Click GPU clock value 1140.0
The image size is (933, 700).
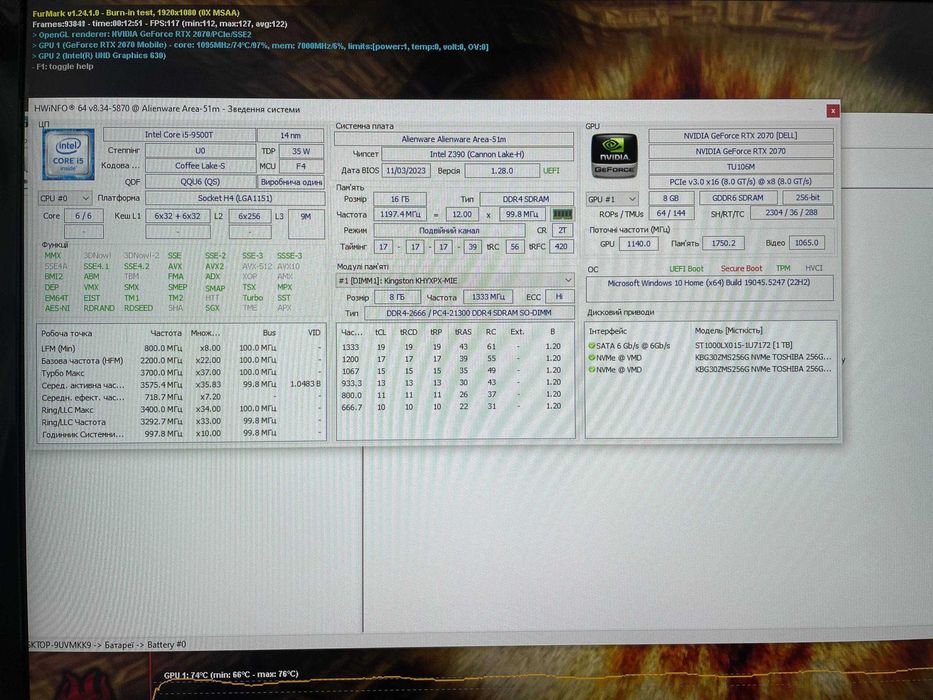638,244
